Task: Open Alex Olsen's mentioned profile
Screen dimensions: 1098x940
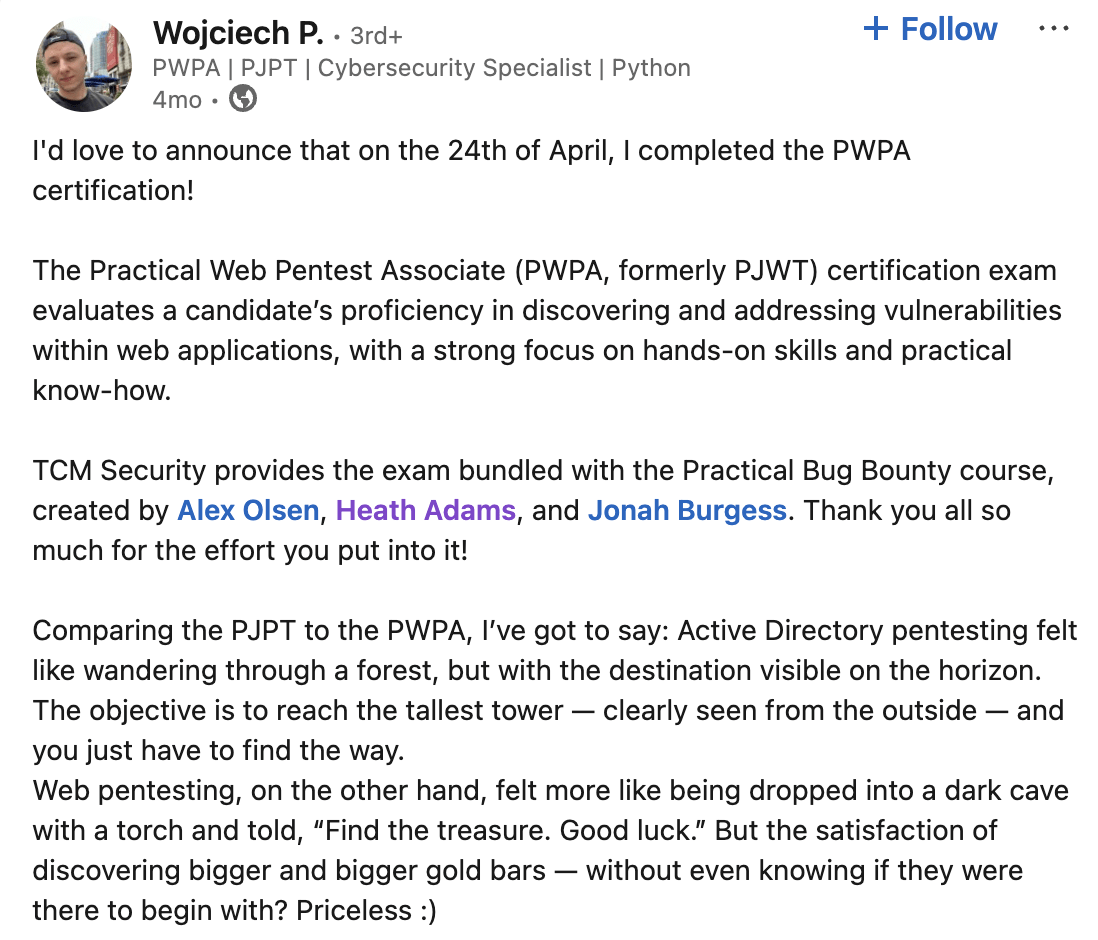Action: click(248, 511)
